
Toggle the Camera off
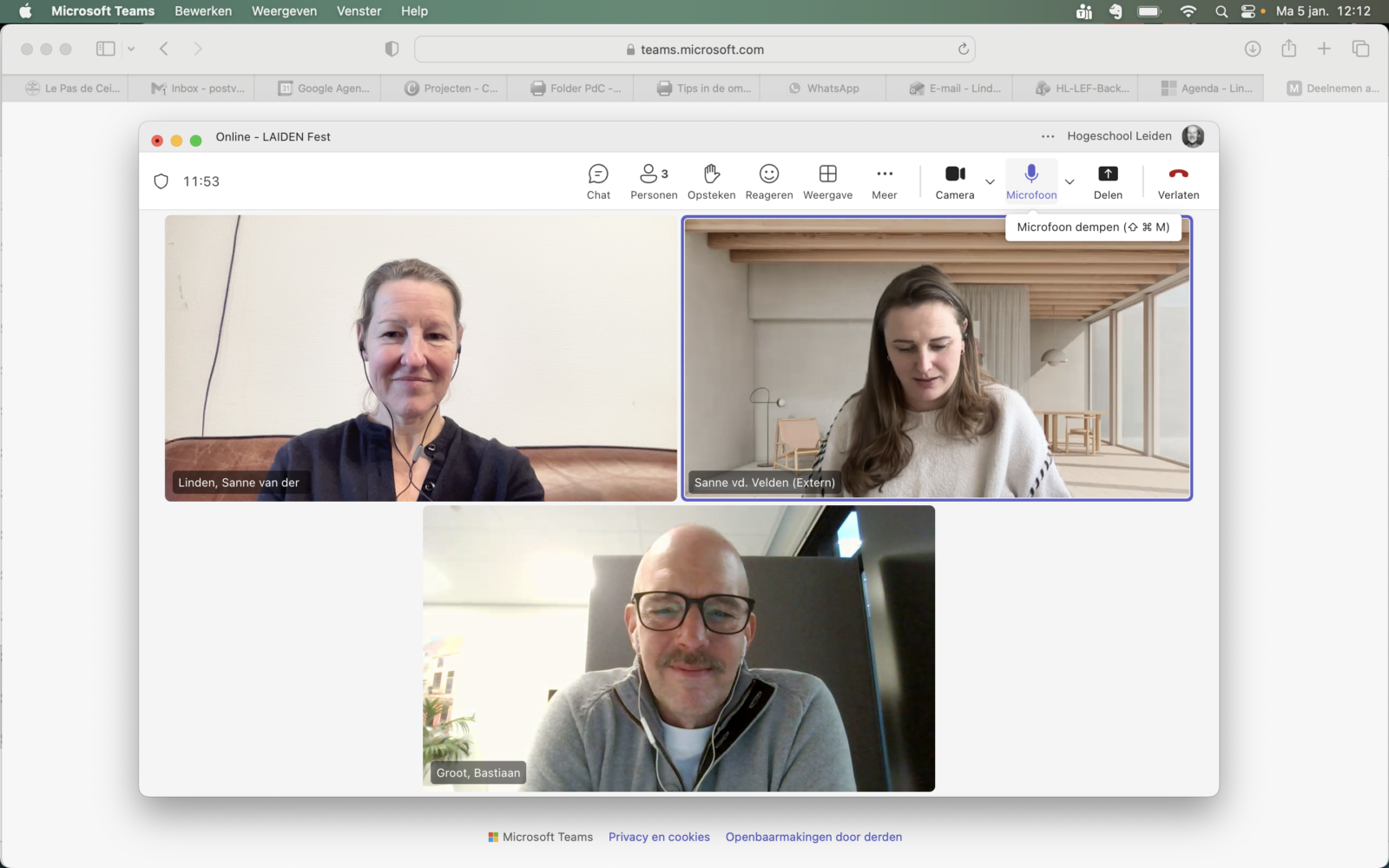tap(955, 181)
